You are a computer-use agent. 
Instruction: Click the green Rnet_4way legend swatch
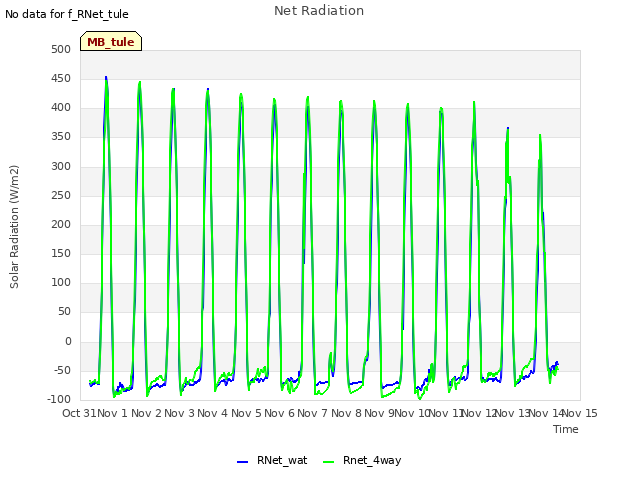tap(328, 462)
